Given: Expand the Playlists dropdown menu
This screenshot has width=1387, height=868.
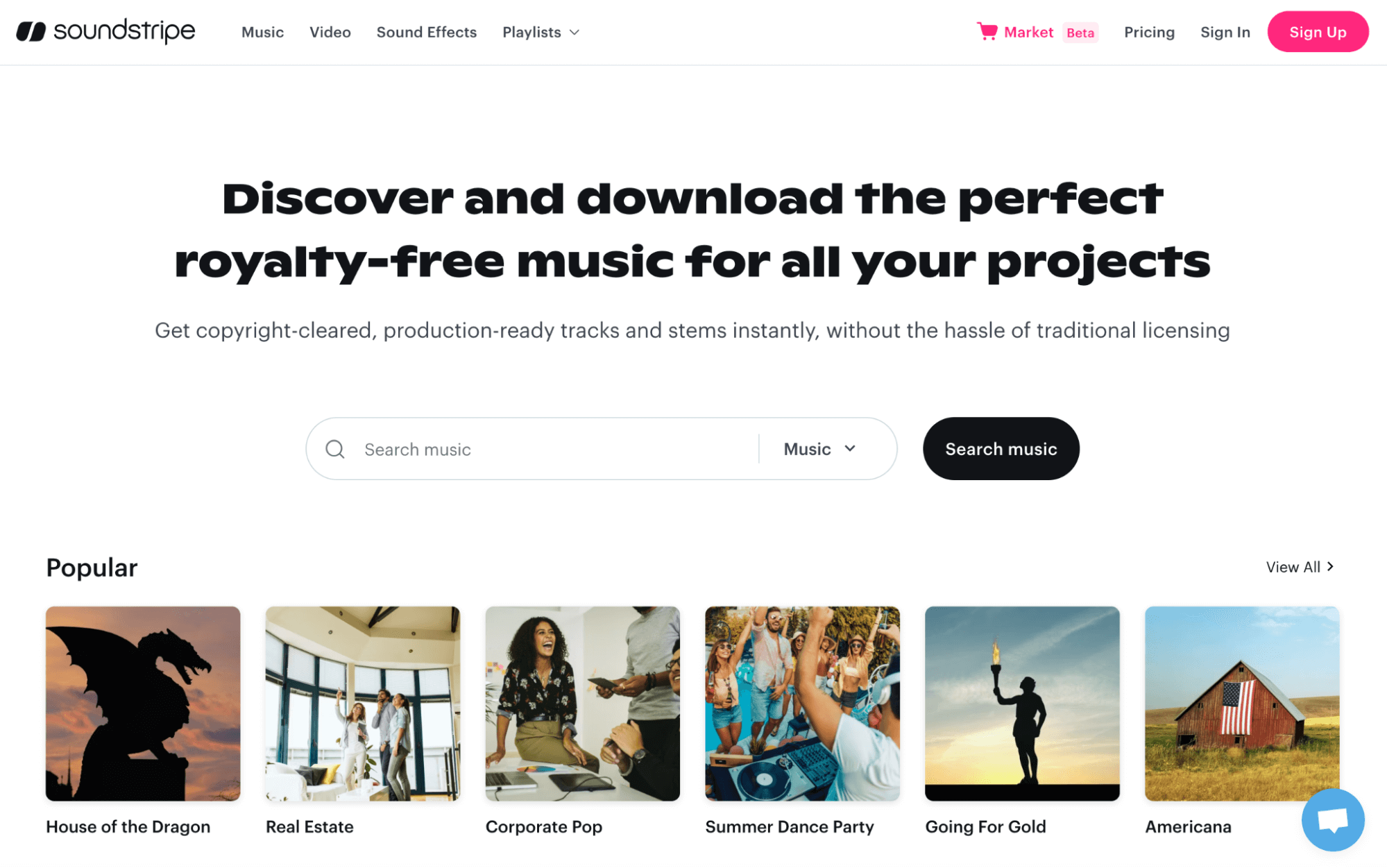Looking at the screenshot, I should point(541,32).
